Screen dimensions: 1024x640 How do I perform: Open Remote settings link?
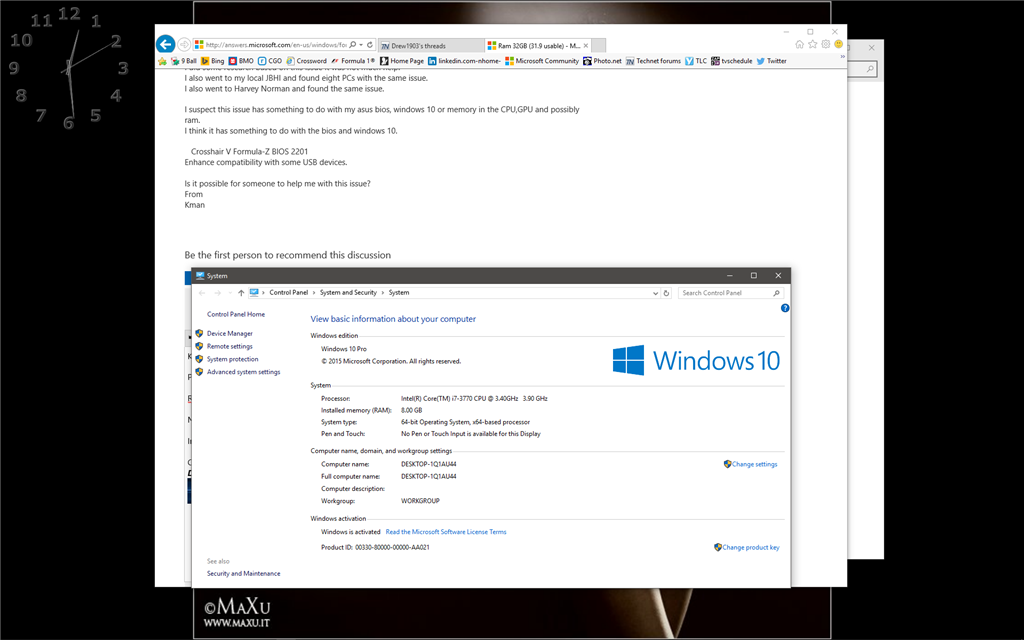point(229,347)
